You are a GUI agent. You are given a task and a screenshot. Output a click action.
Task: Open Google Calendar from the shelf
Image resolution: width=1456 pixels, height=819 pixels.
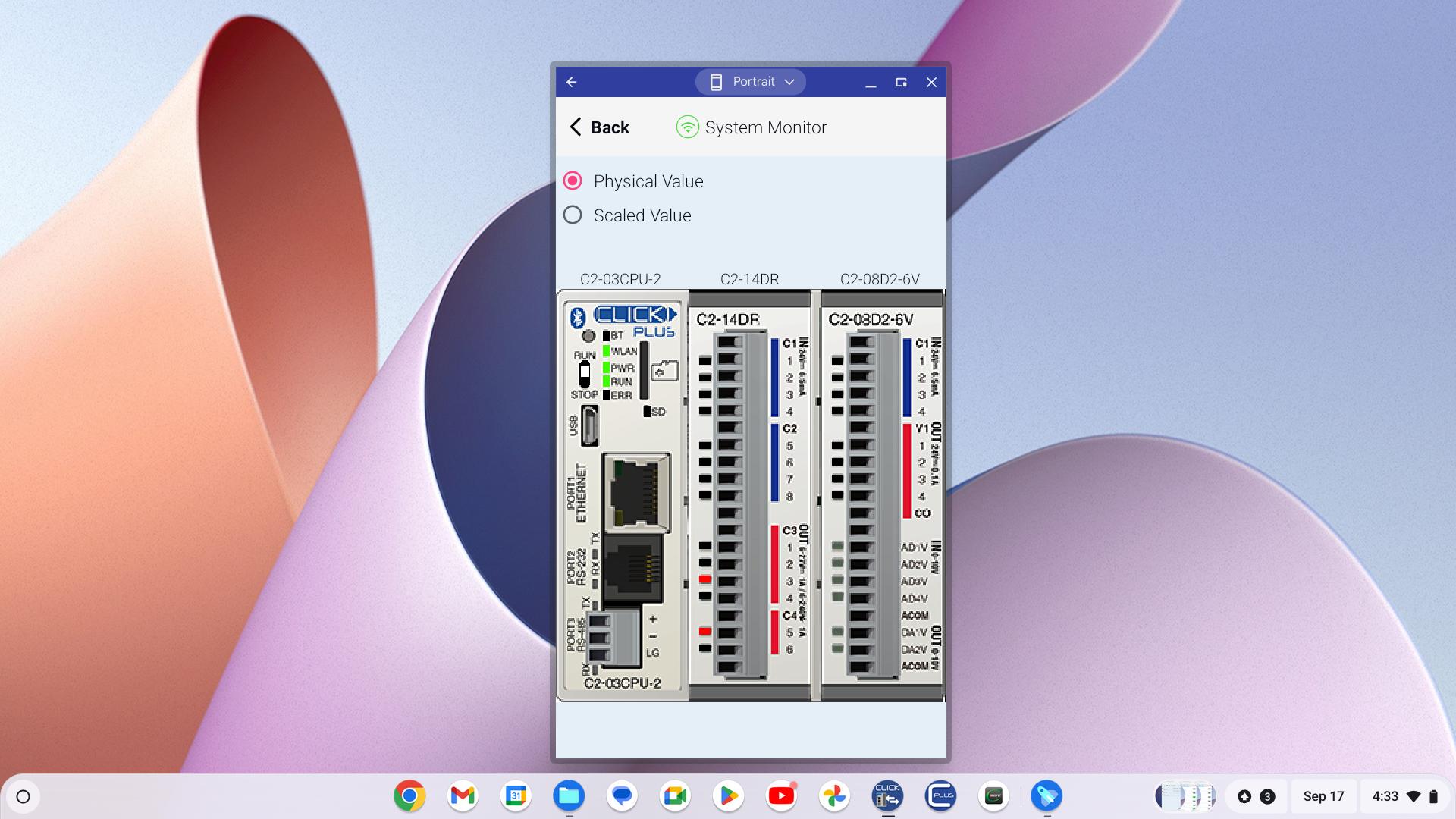pyautogui.click(x=516, y=796)
